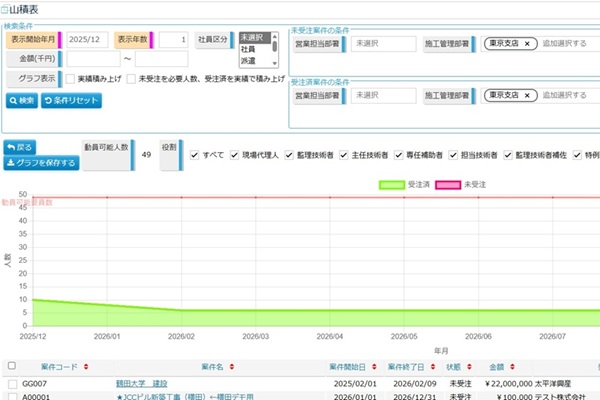
Task: Click the 検索 search button
Action: point(22,100)
